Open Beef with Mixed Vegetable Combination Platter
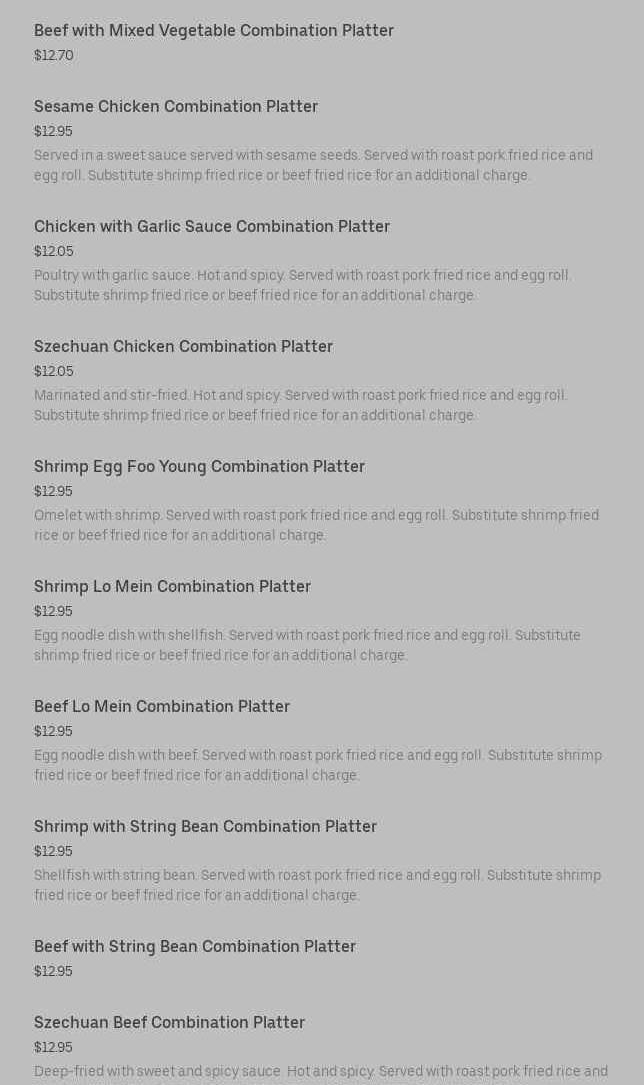The height and width of the screenshot is (1085, 644). 213,31
